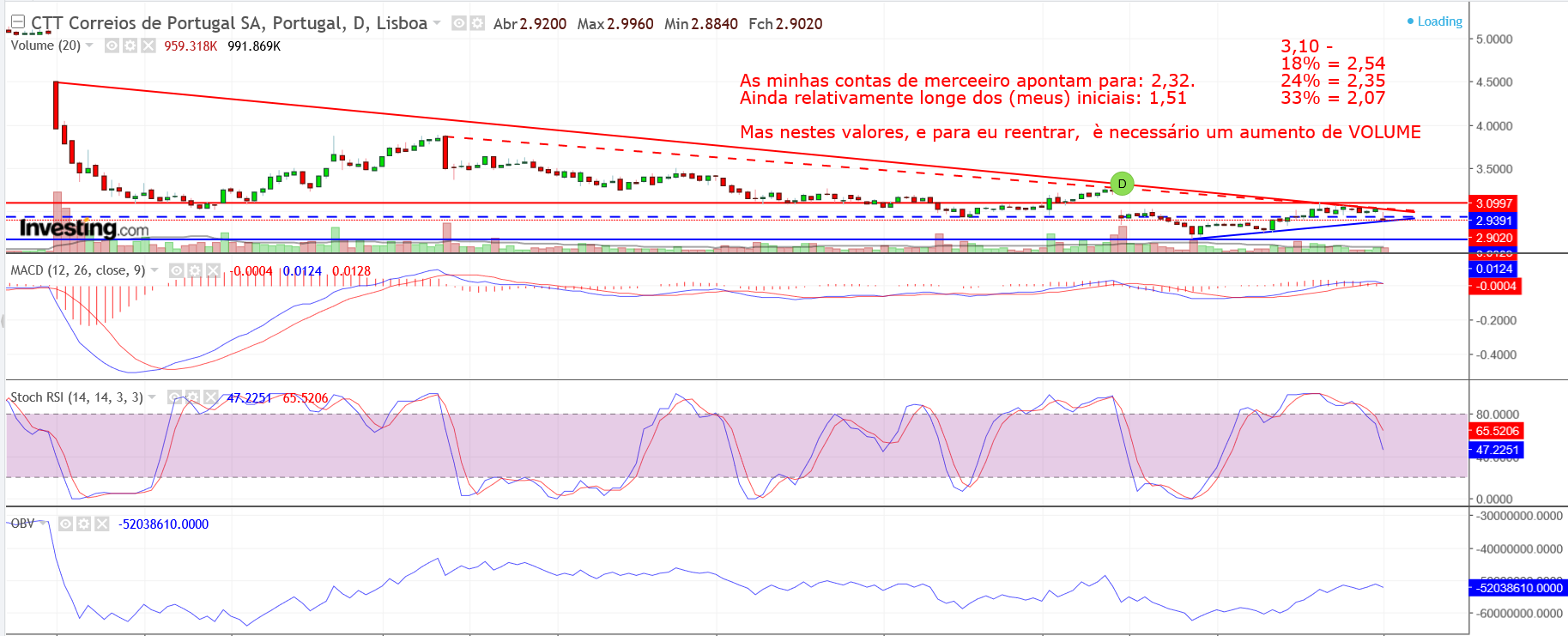Screen dimensions: 1568x636
Task: Expand the MACD (12, 26, close, 9) dropdown arrow
Action: (x=154, y=270)
